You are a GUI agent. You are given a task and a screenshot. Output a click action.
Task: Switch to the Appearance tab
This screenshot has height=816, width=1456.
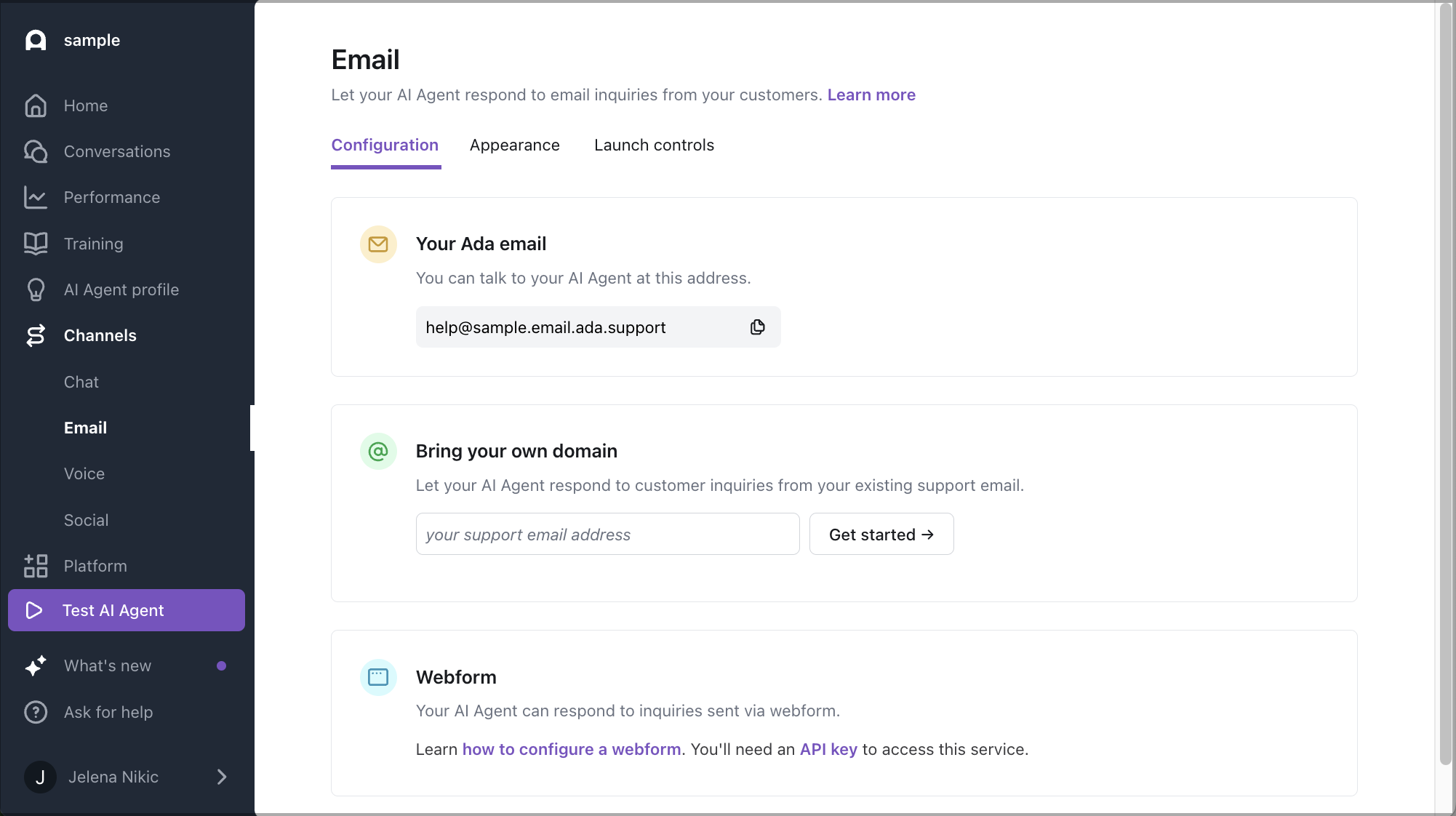(514, 145)
